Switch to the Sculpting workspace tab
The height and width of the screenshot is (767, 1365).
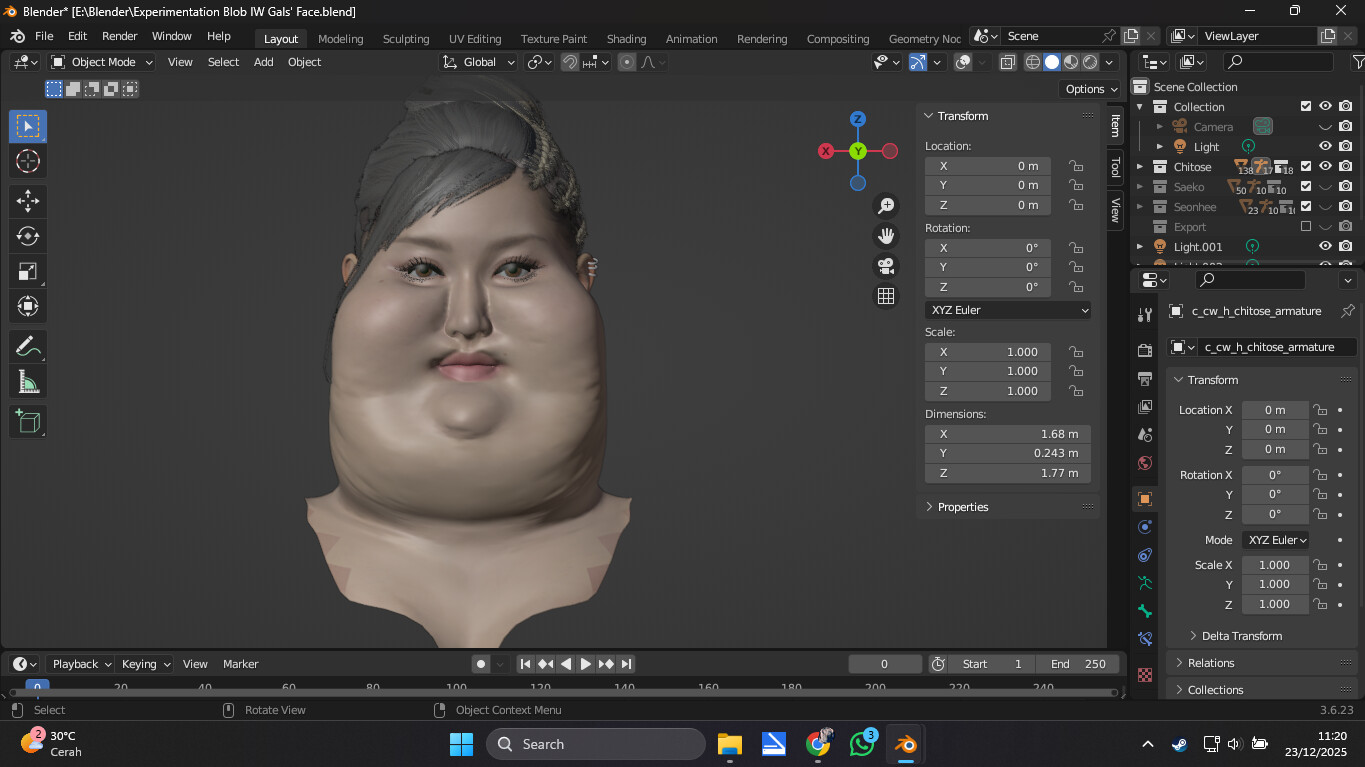click(x=405, y=39)
